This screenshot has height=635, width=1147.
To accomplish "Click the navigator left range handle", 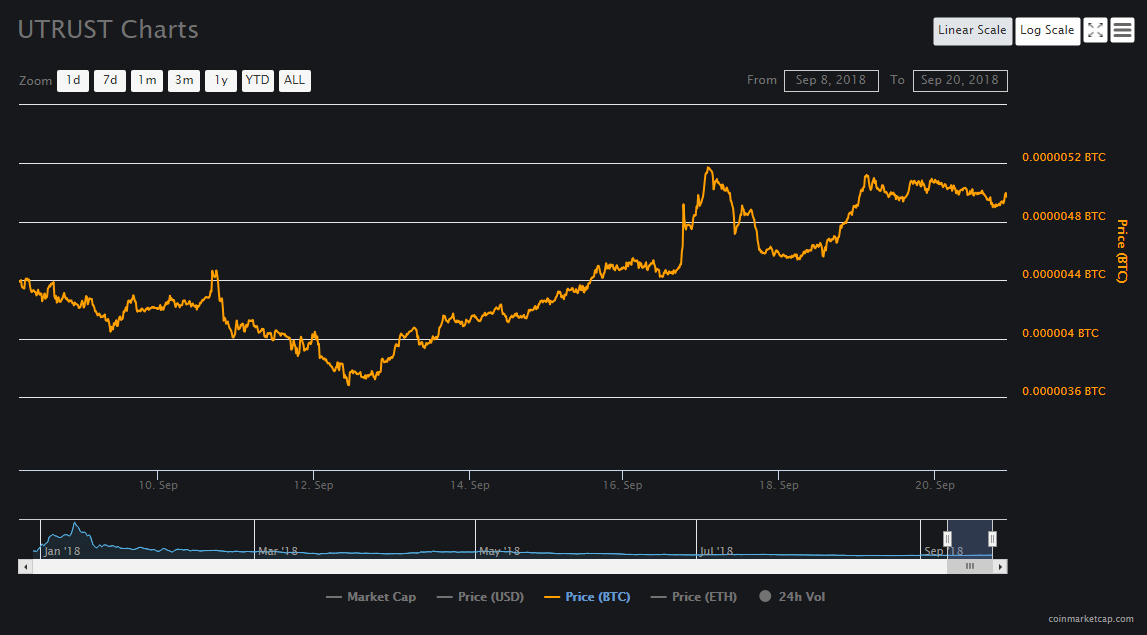I will [x=947, y=539].
